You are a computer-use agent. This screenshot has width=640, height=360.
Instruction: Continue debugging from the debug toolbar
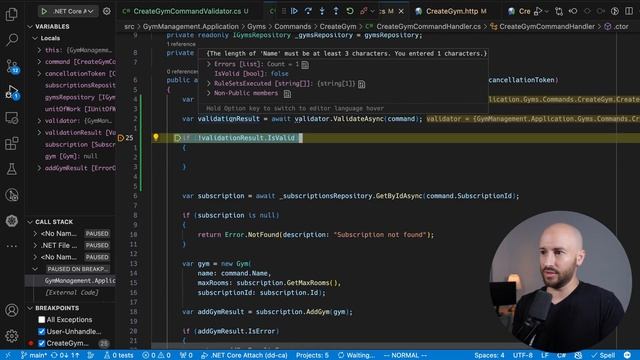[294, 11]
